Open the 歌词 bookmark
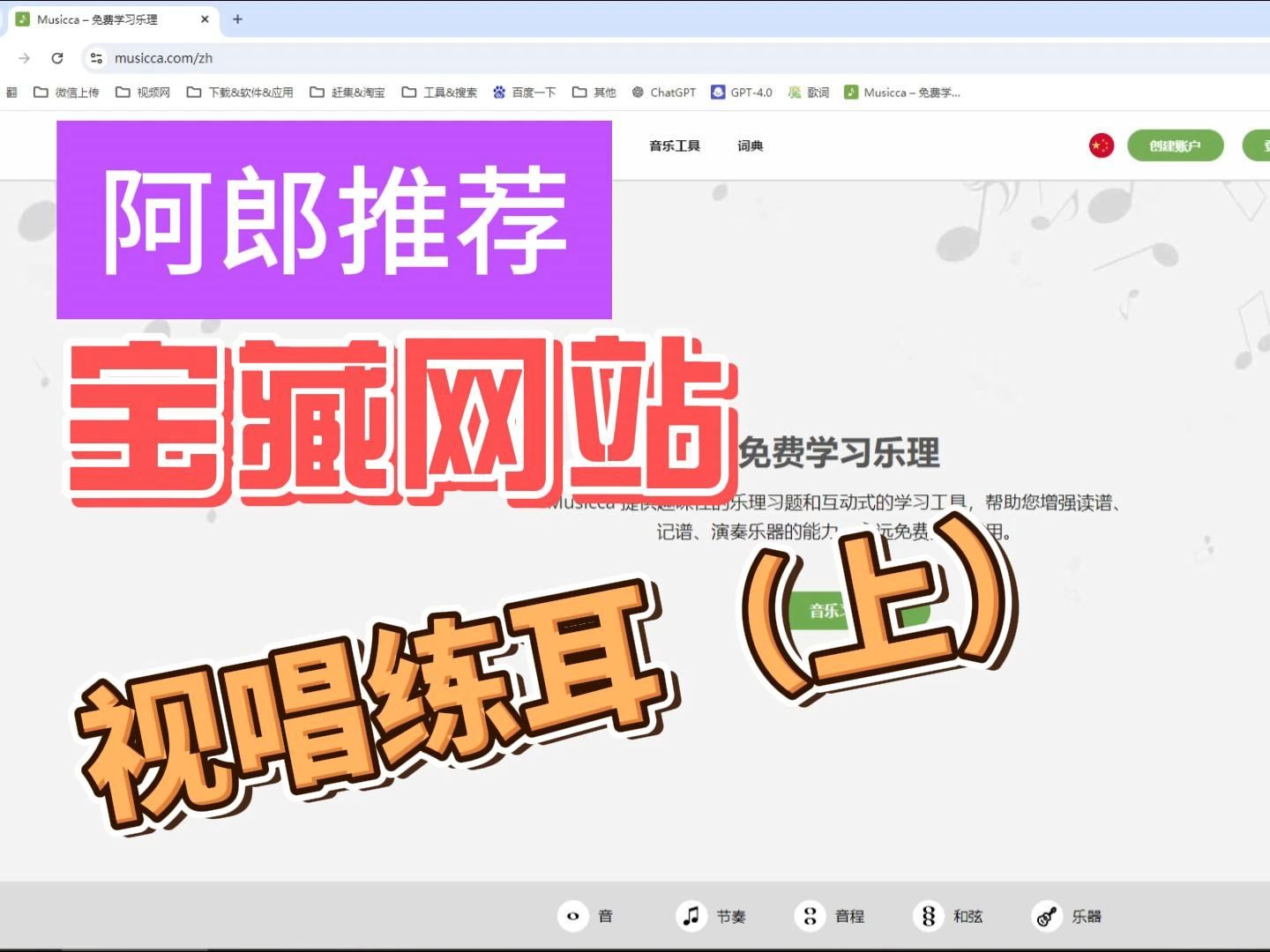 pyautogui.click(x=809, y=92)
